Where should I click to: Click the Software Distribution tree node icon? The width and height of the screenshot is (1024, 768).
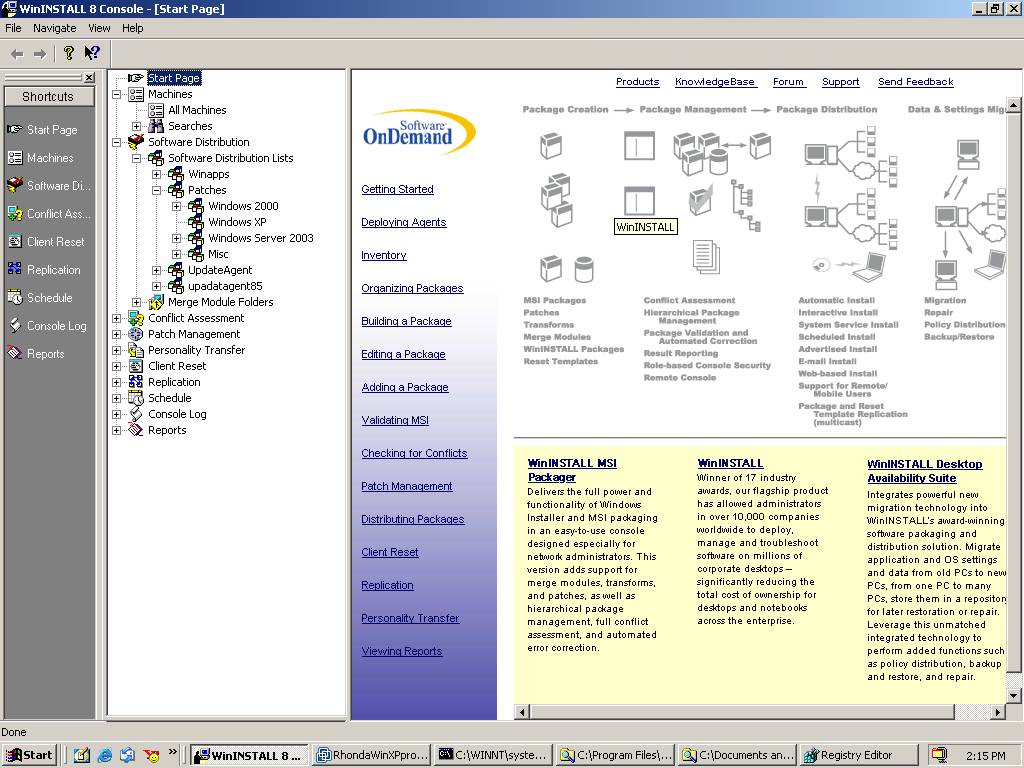pyautogui.click(x=136, y=142)
